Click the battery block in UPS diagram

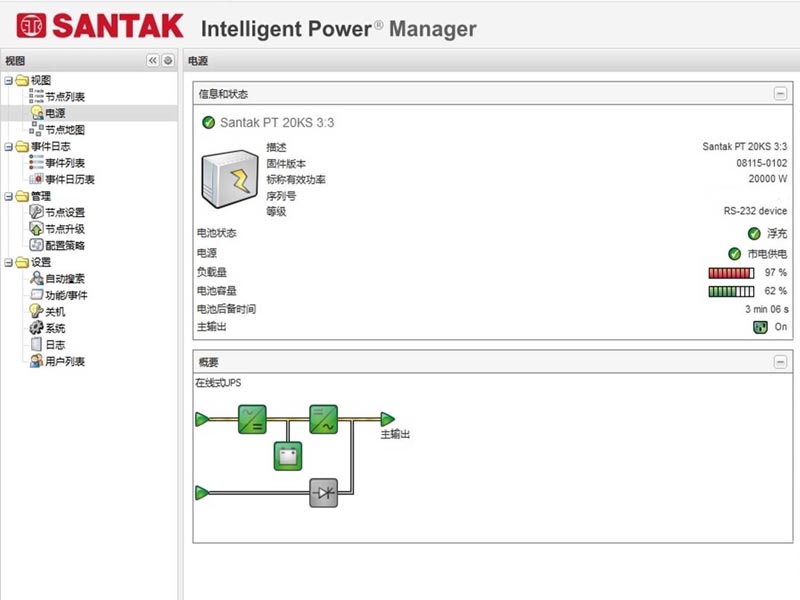[x=288, y=456]
